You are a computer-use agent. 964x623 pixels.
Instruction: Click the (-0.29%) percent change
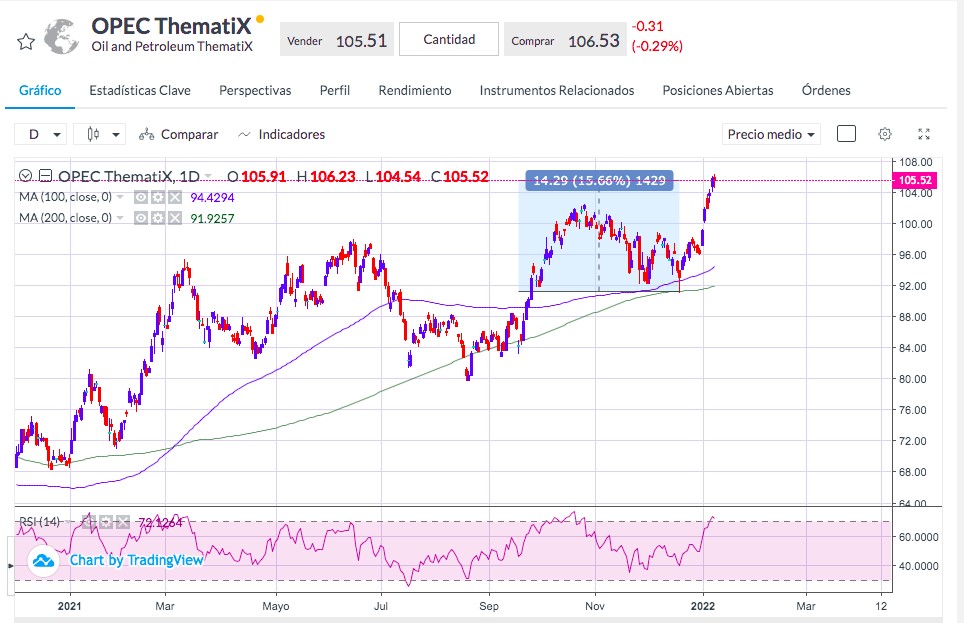pyautogui.click(x=657, y=46)
